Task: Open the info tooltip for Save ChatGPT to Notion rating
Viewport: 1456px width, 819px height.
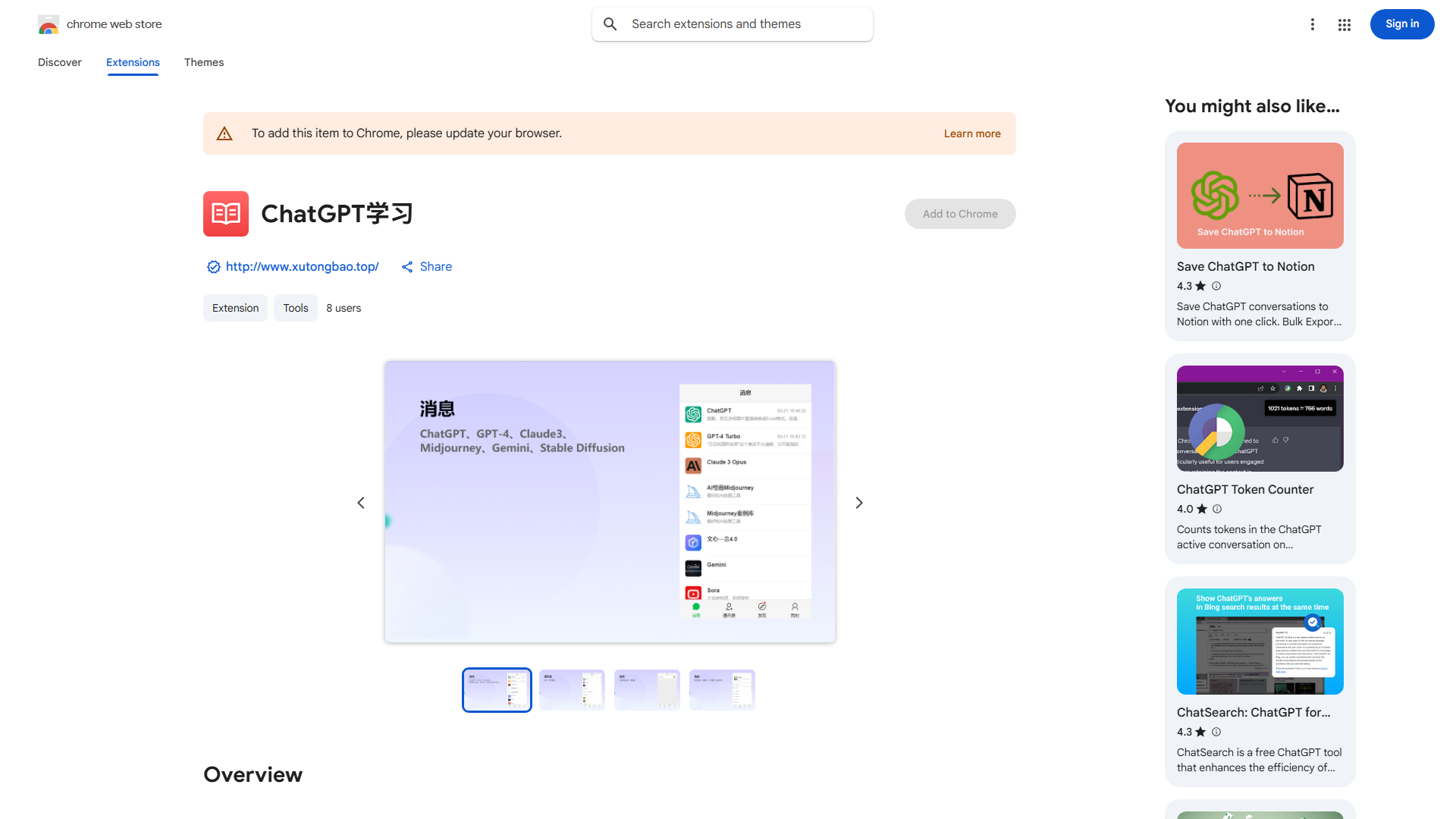Action: [1216, 286]
